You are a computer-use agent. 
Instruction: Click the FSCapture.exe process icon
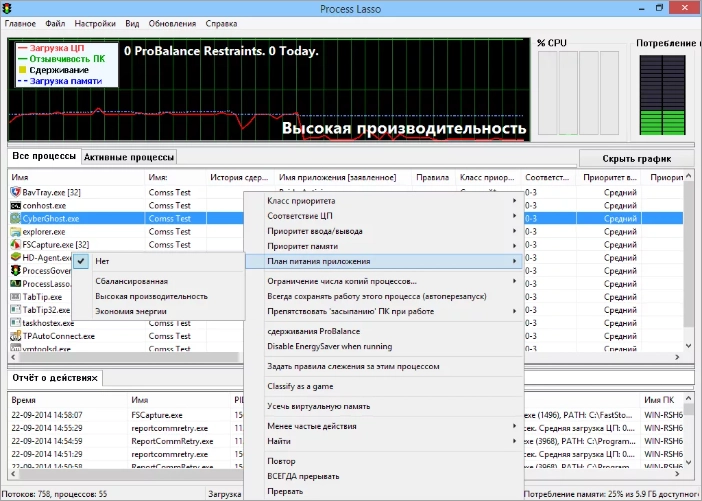(x=16, y=244)
